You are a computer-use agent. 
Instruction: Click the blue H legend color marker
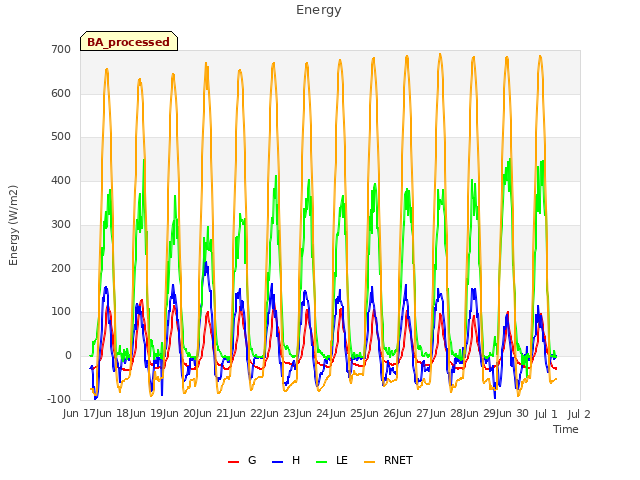[277, 462]
